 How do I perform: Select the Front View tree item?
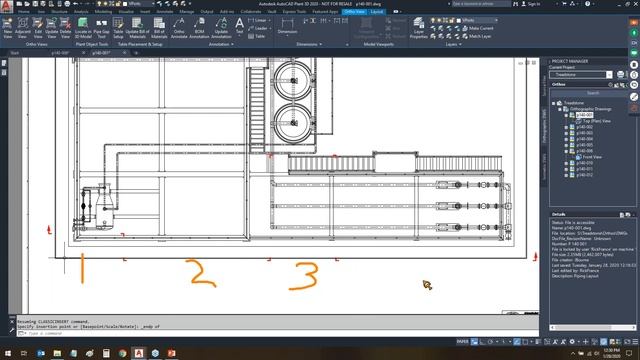[x=592, y=157]
